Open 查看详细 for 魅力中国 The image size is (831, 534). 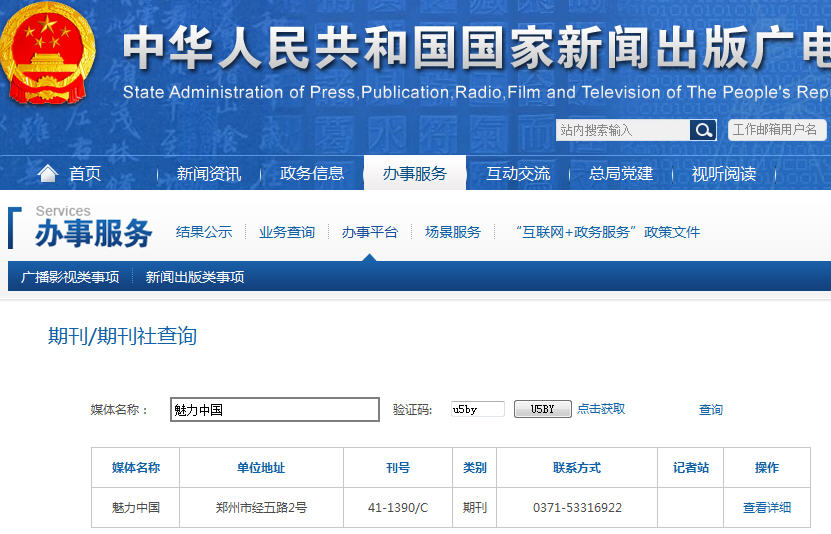[767, 508]
